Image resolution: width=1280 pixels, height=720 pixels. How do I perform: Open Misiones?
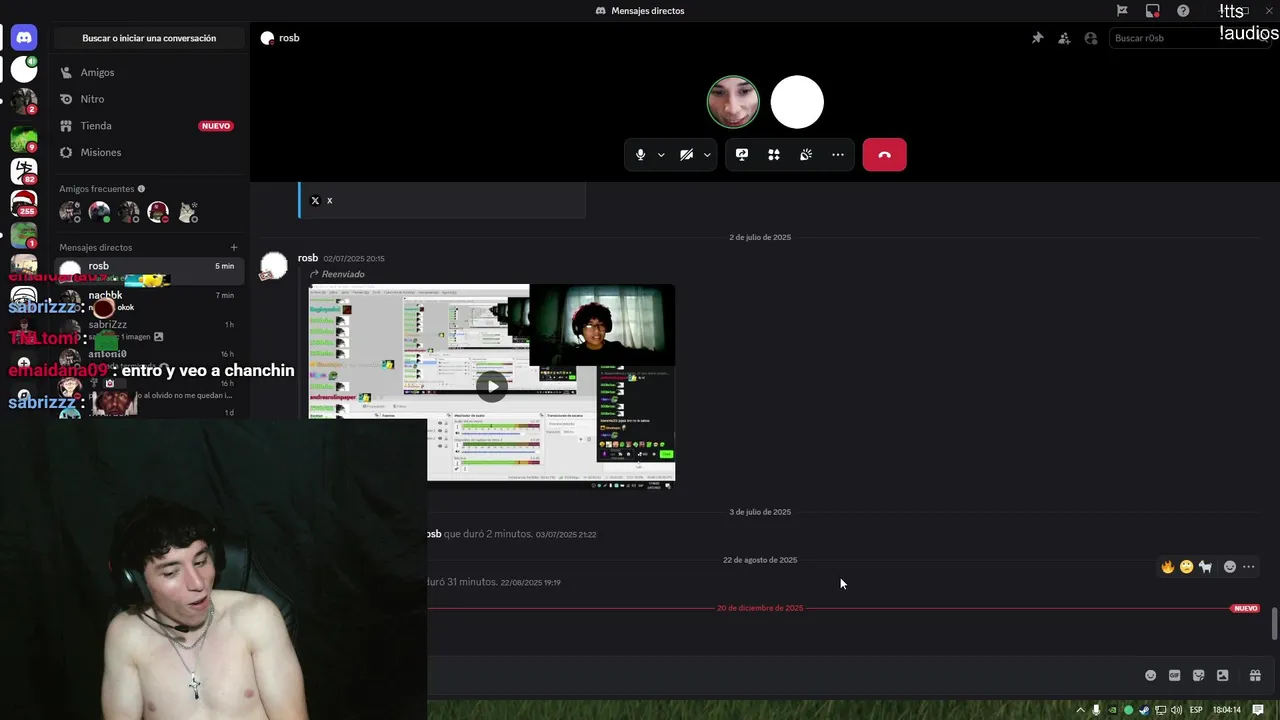[149, 152]
